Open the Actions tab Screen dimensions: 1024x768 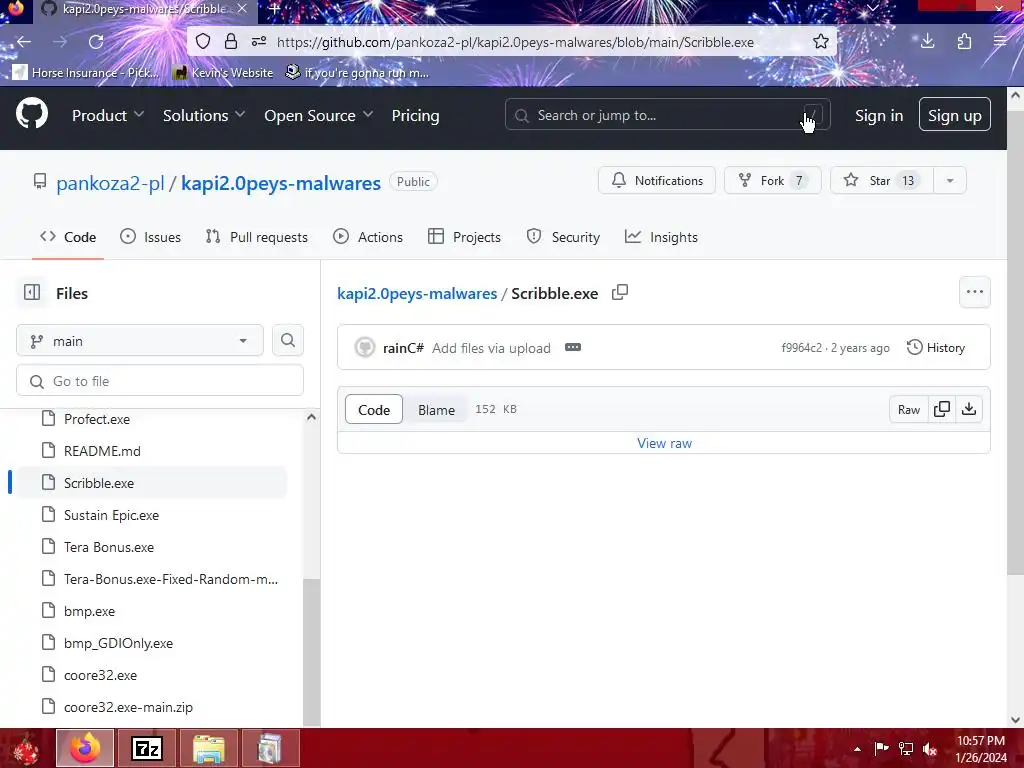tap(368, 237)
